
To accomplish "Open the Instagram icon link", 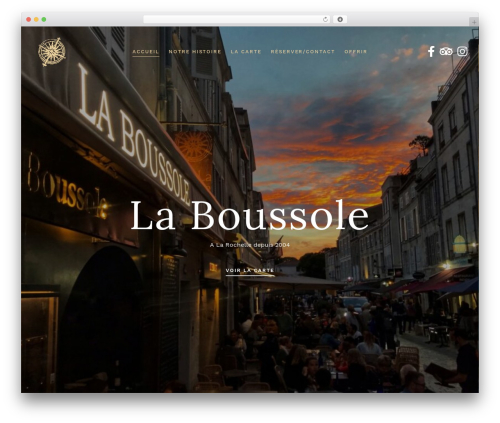I will pos(462,51).
